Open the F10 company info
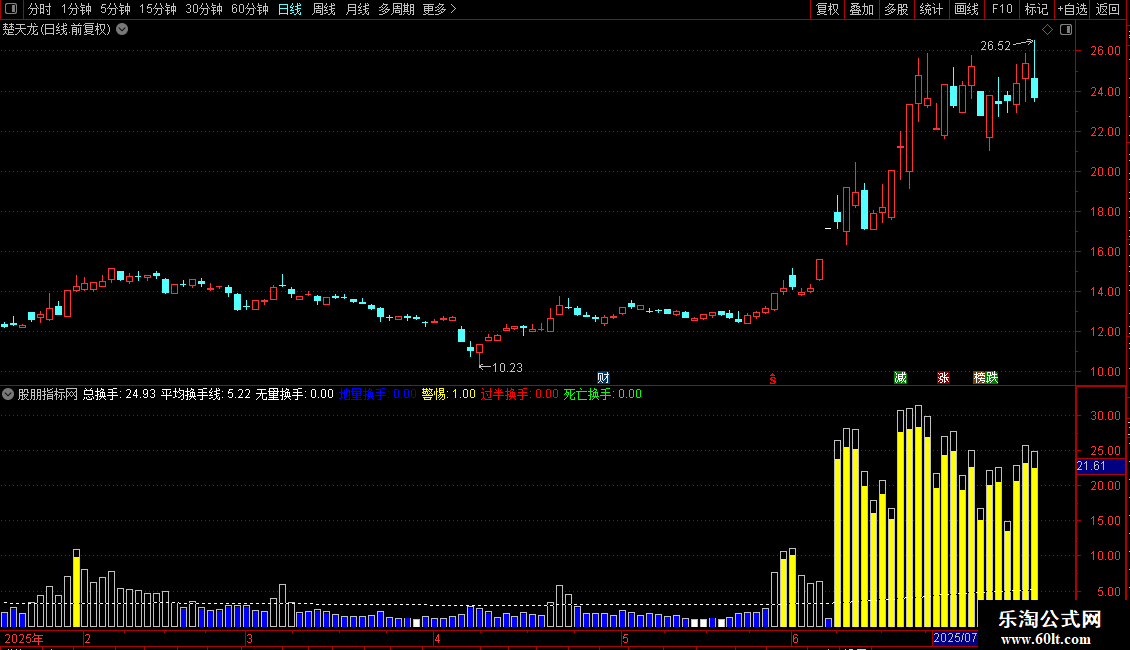This screenshot has height=650, width=1130. click(x=1002, y=9)
